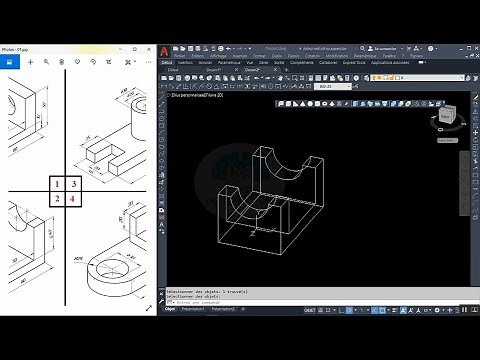Switch to the Paramétrique ribbon tab
This screenshot has height=360, width=480.
click(x=229, y=62)
